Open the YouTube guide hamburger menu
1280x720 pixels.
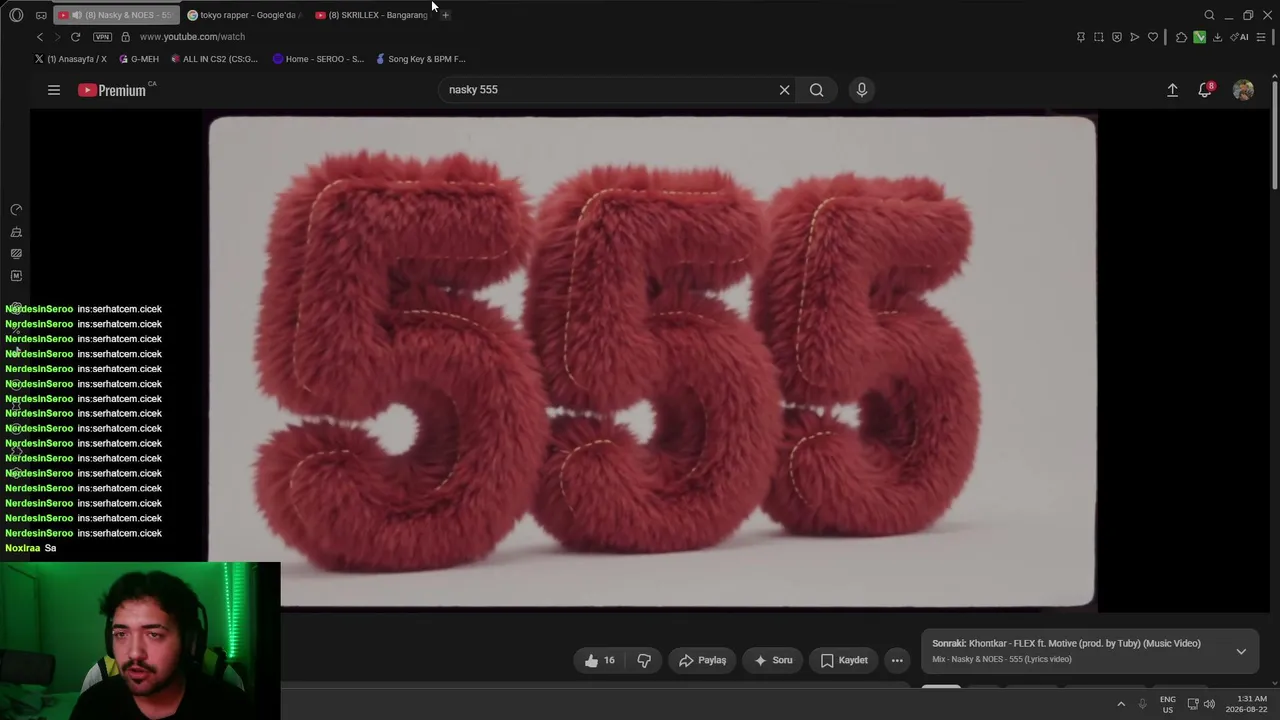[54, 90]
